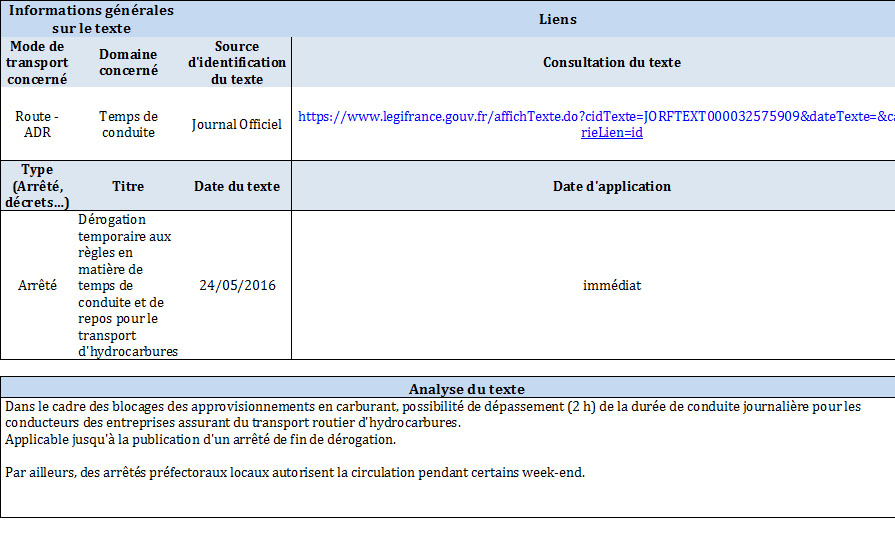Click the 'Type (Arrêté, décrets...)' header
Image resolution: width=895 pixels, height=547 pixels.
pyautogui.click(x=36, y=186)
